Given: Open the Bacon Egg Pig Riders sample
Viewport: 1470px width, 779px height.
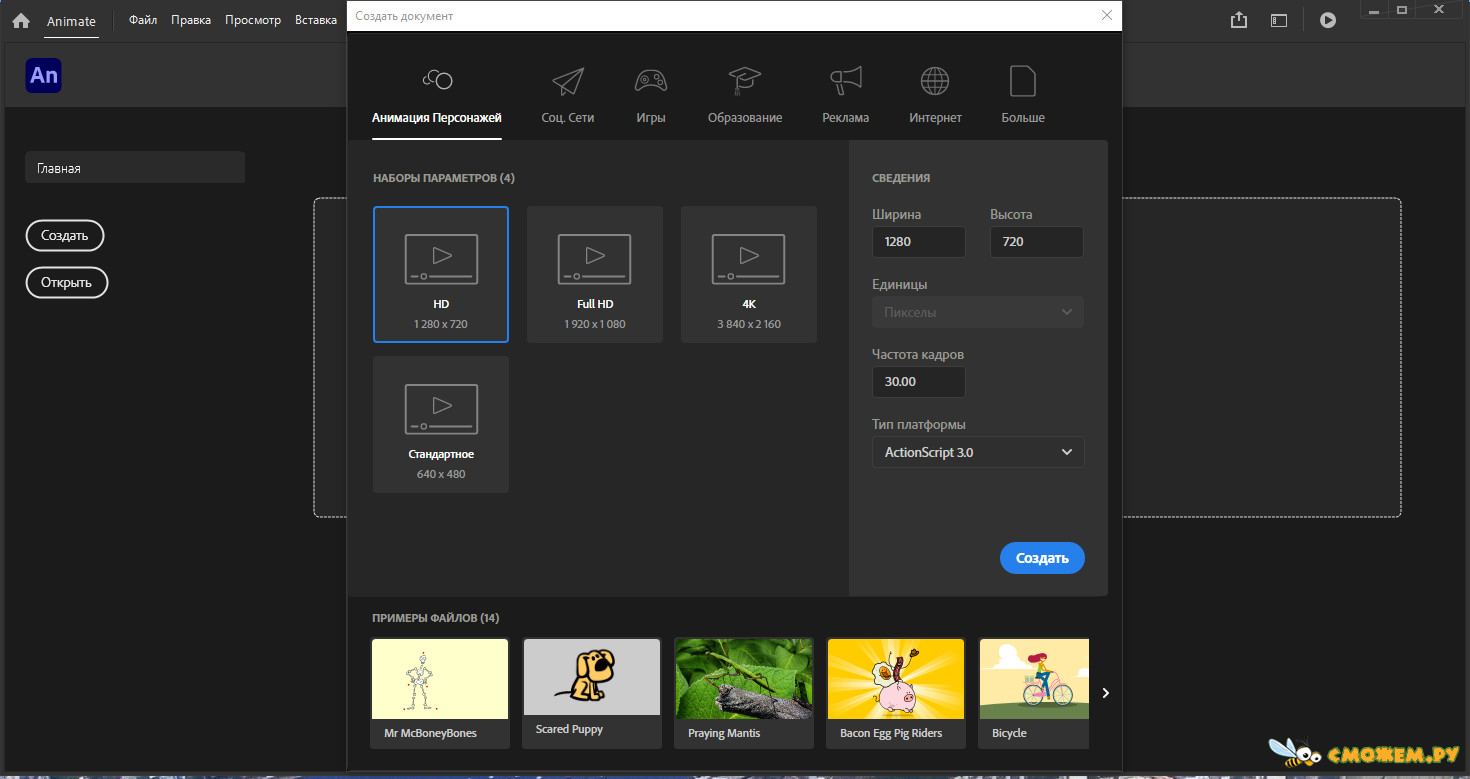Looking at the screenshot, I should tap(896, 693).
